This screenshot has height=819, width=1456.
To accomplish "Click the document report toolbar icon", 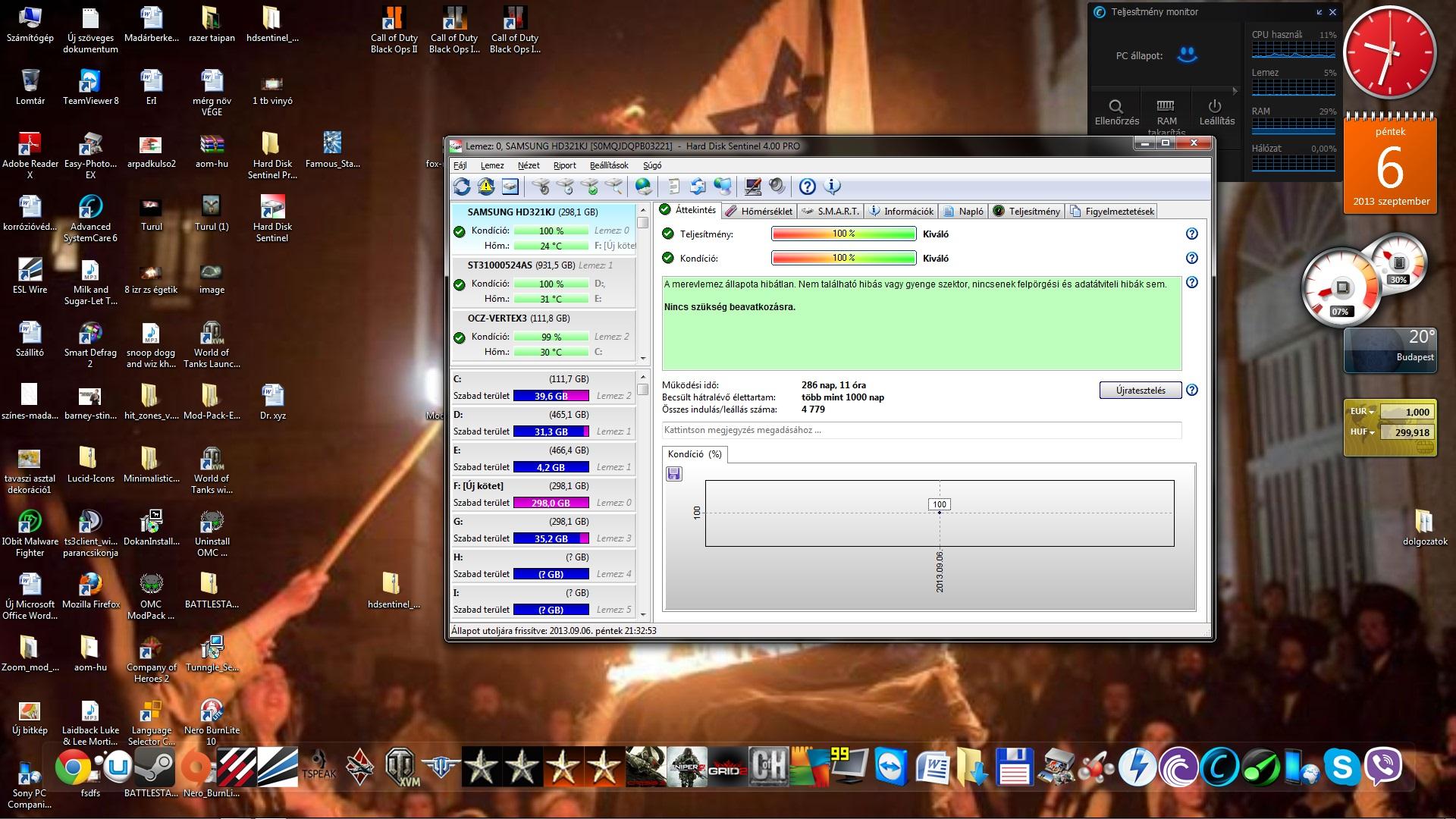I will pos(673,187).
